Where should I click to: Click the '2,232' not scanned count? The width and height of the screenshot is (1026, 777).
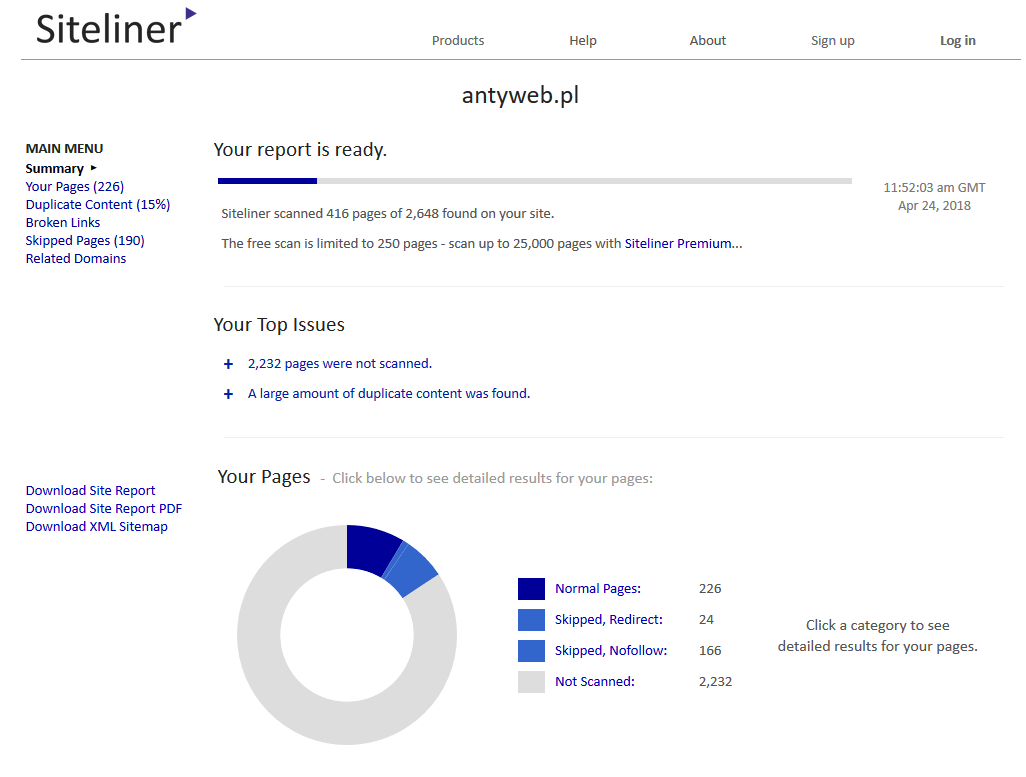coord(715,681)
